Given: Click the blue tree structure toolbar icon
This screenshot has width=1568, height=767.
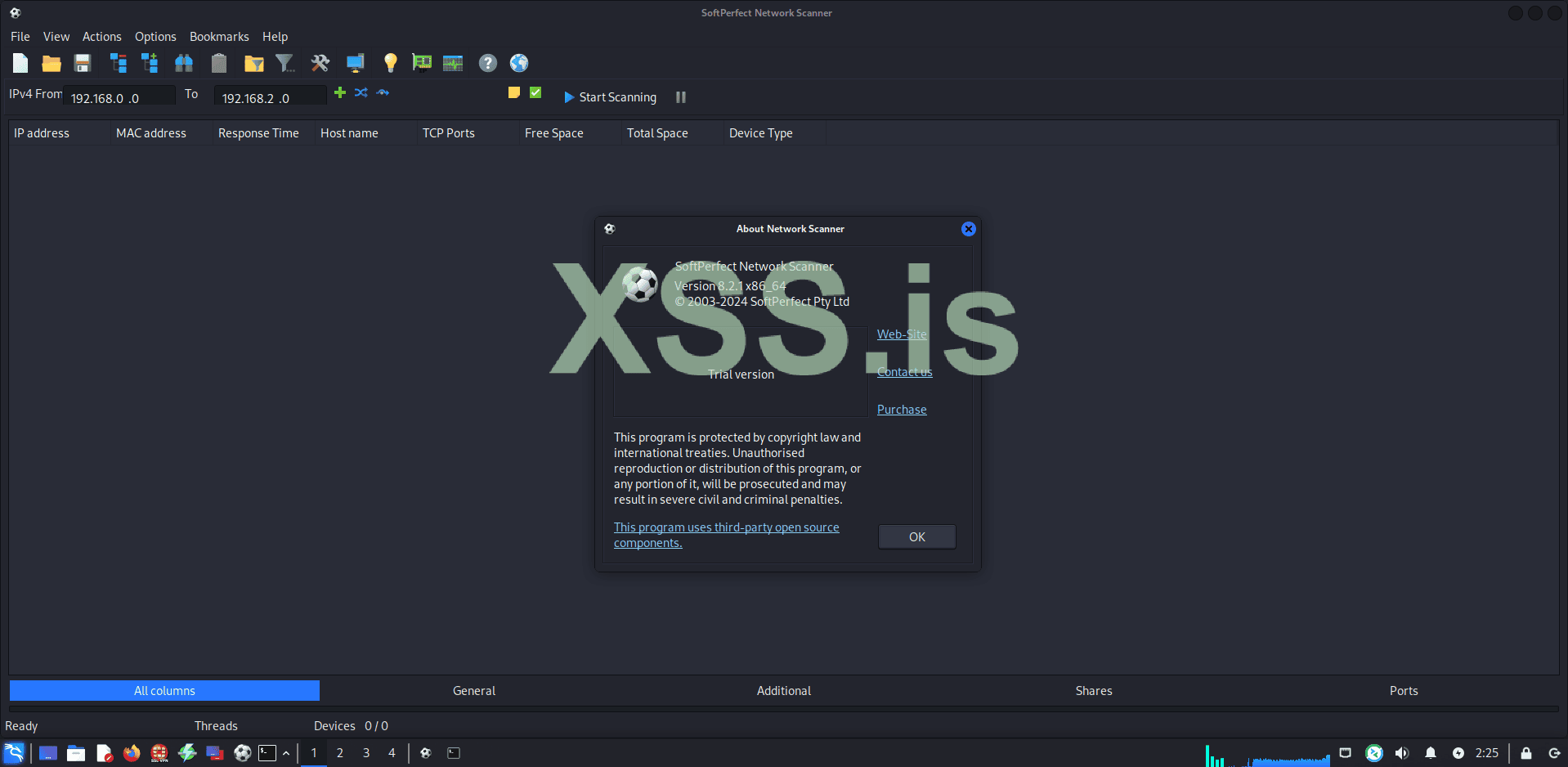Looking at the screenshot, I should click(x=119, y=63).
